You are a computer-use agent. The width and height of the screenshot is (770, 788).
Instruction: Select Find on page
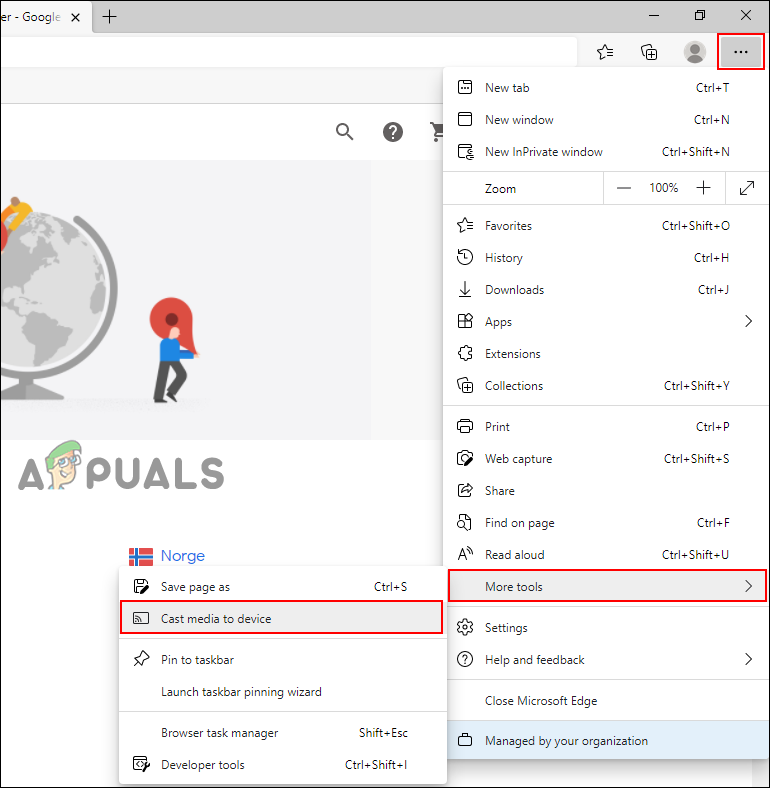606,523
